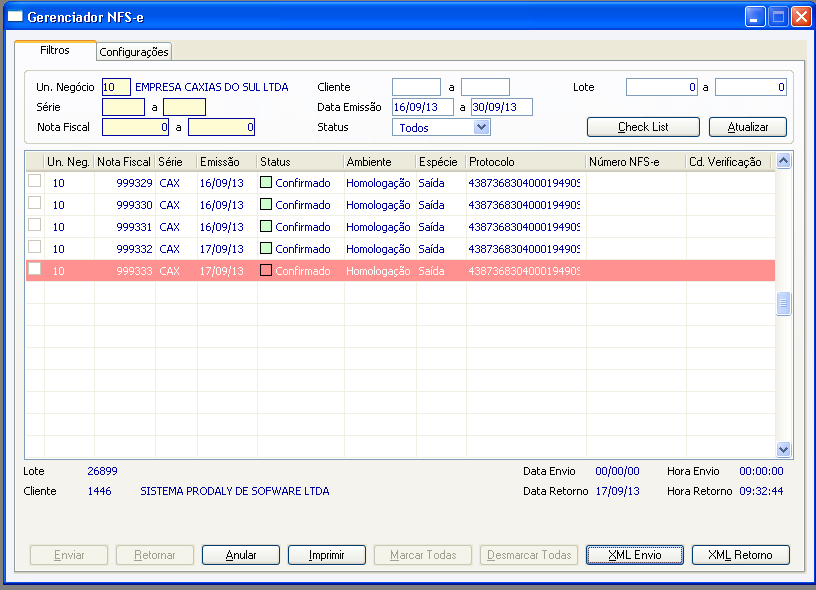The image size is (816, 590).
Task: Click the Imprimir button
Action: click(x=327, y=555)
